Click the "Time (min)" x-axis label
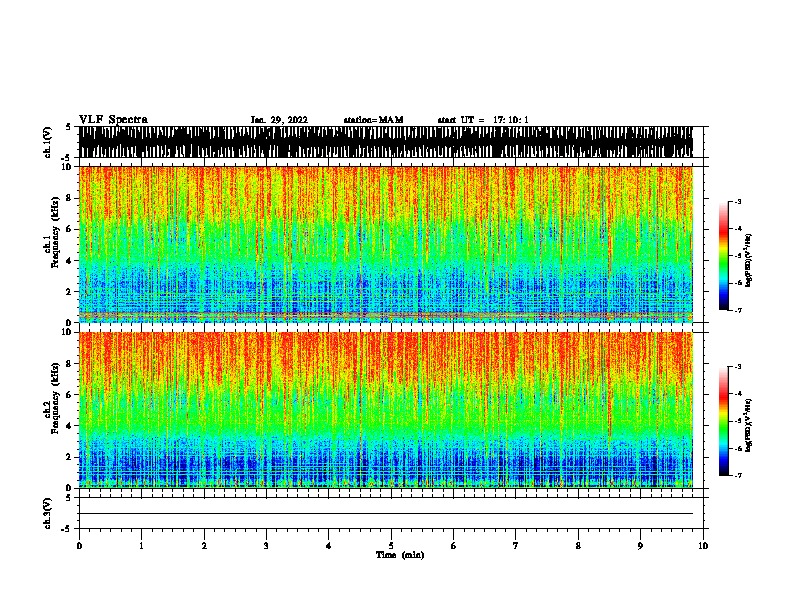Screen dimensions: 792x612 pos(400,555)
